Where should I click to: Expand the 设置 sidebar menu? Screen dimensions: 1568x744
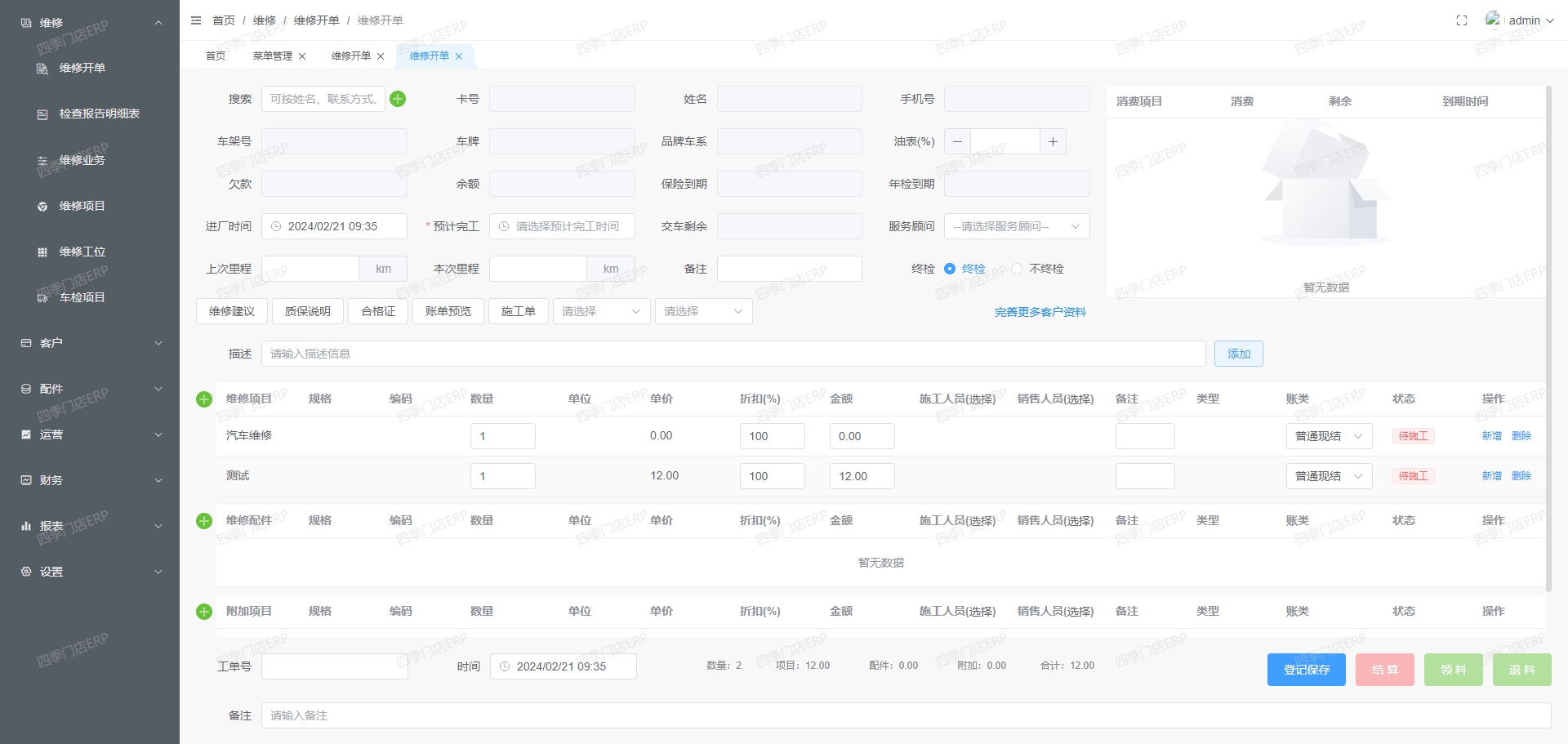[90, 572]
